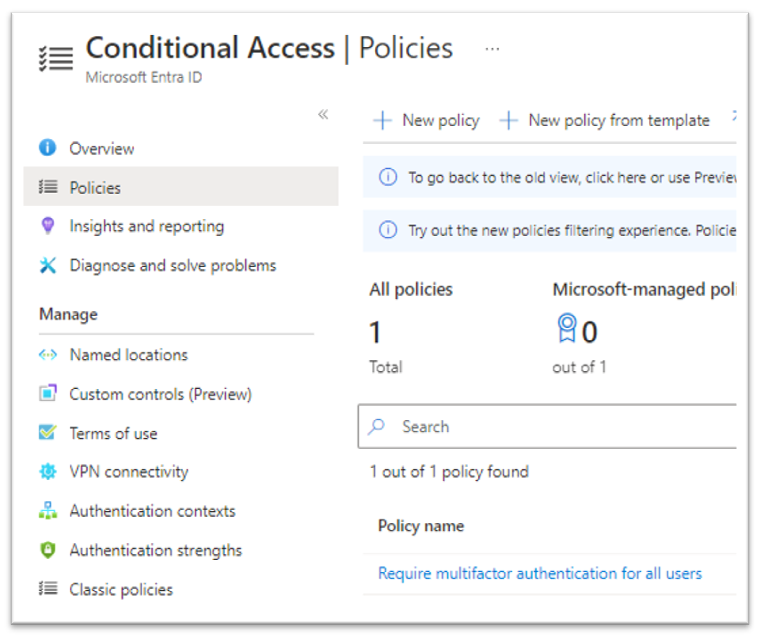Screen dimensions: 759x637
Task: Click the Authentication contexts hierarchy icon
Action: click(47, 511)
